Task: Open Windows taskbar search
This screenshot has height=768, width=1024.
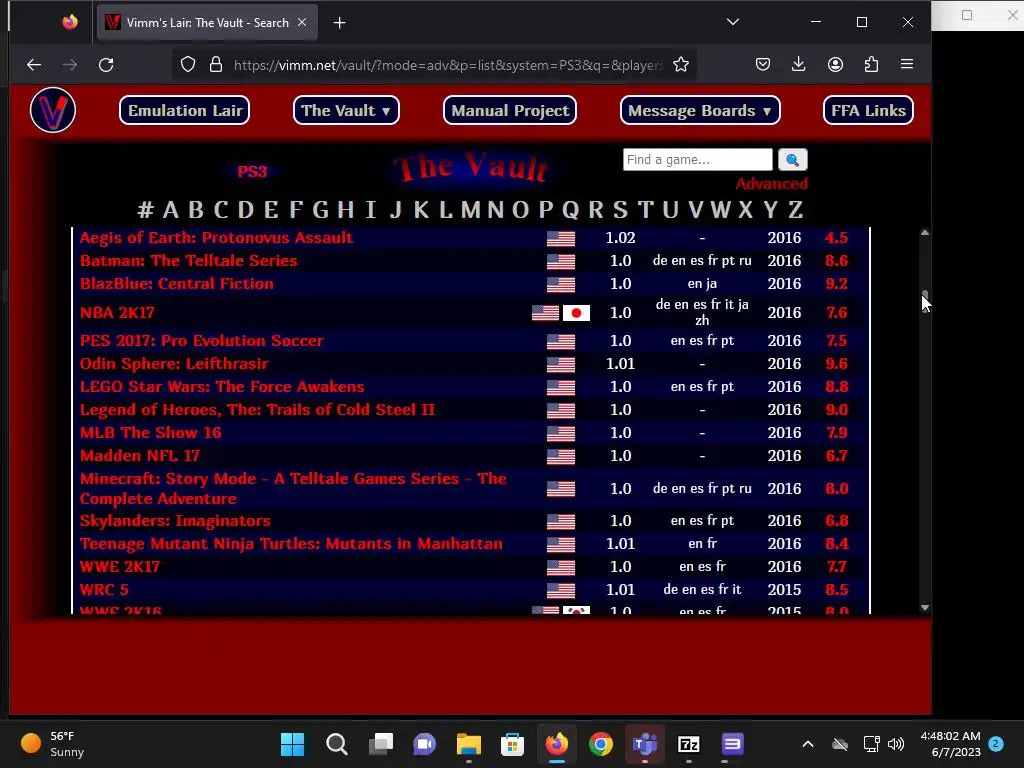Action: pos(337,744)
